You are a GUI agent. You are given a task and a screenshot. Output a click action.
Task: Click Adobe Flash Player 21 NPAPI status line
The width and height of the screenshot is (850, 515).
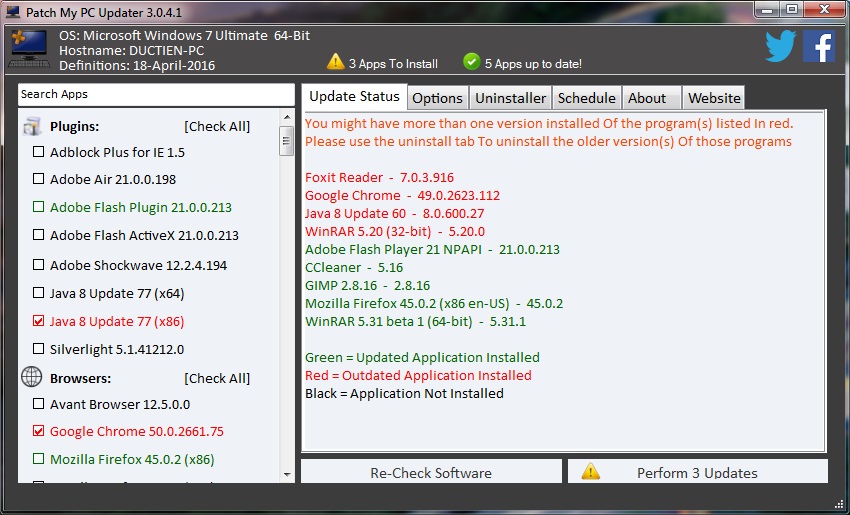coord(432,249)
